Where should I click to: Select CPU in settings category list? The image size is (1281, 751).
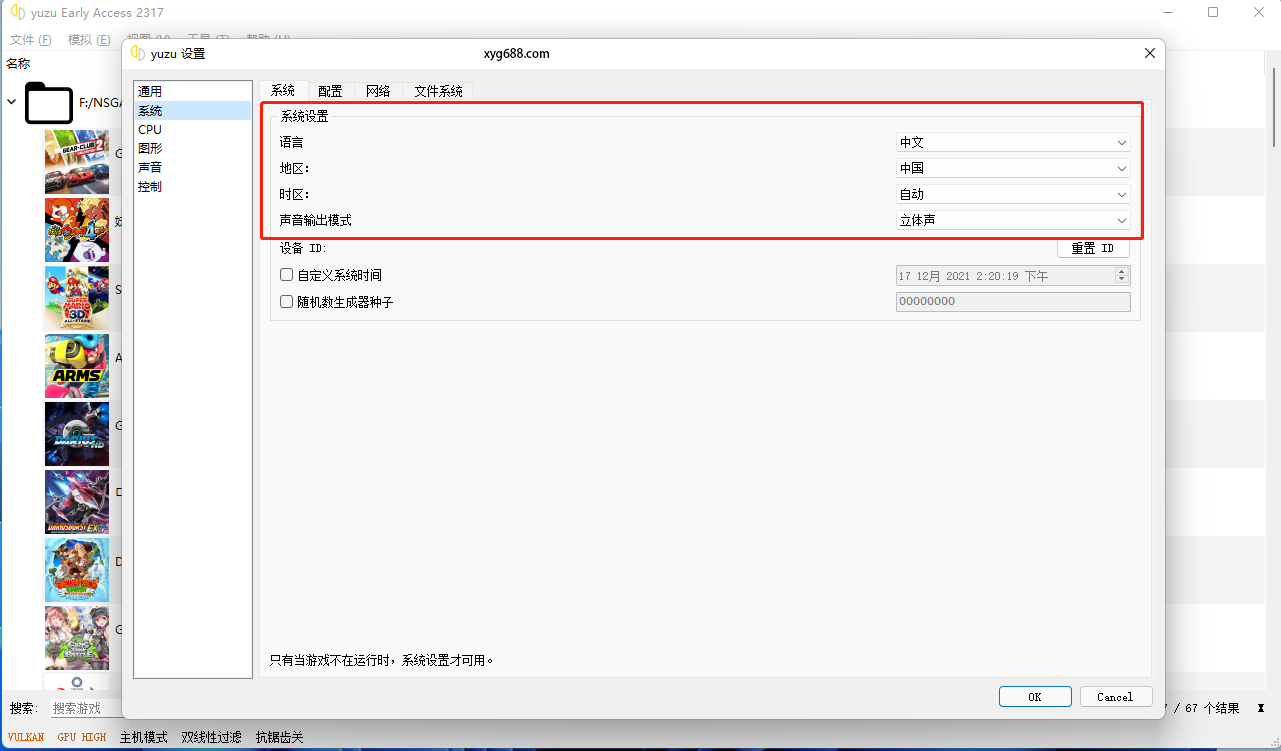click(x=193, y=130)
